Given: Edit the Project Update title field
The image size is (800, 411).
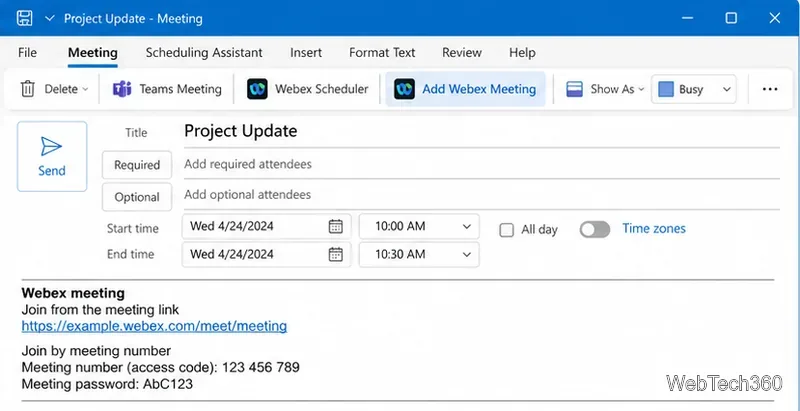Looking at the screenshot, I should click(x=481, y=132).
